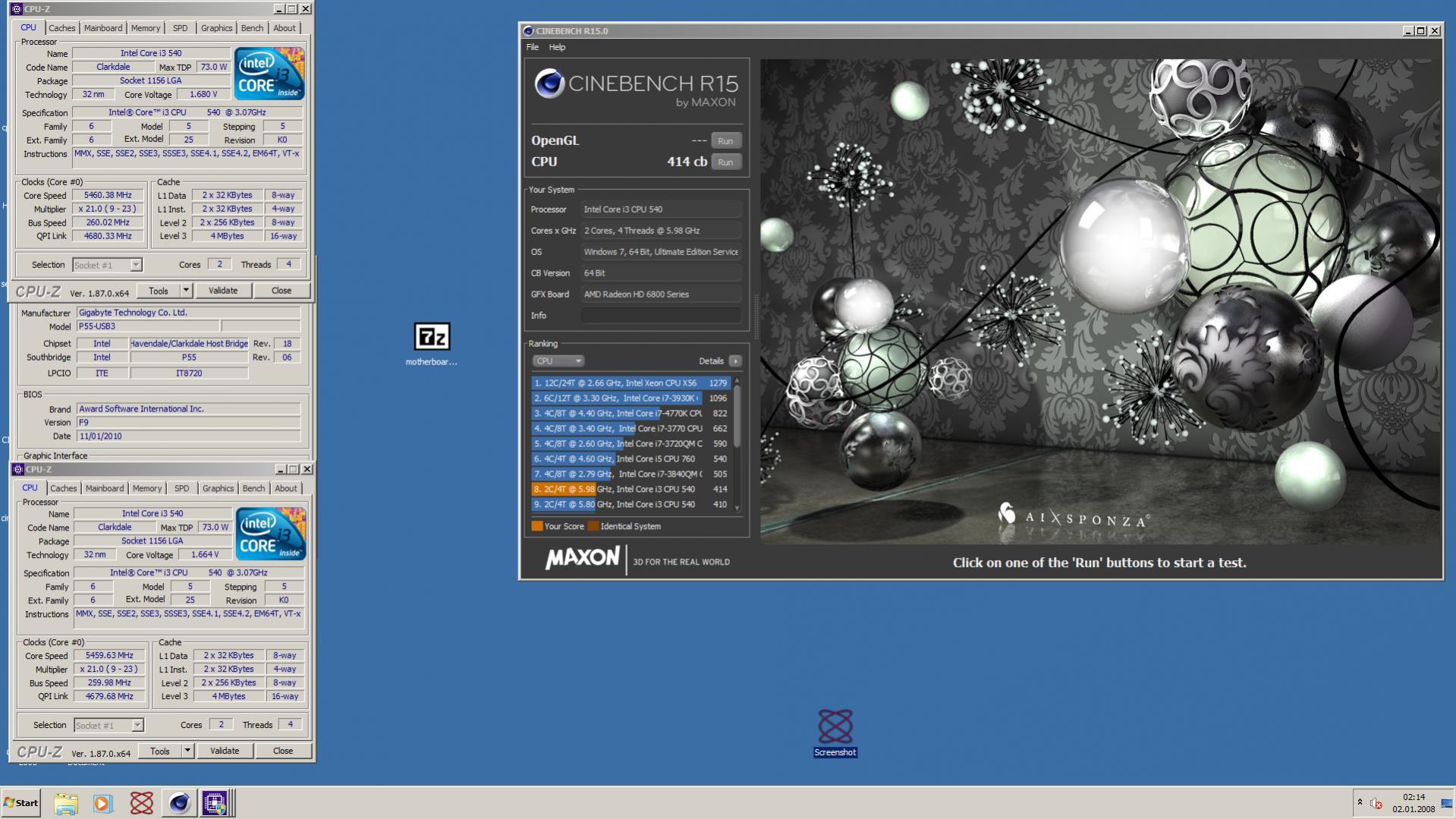Select ranking entry 4, the Core i7-3770
Viewport: 1456px width, 819px height.
[x=631, y=429]
